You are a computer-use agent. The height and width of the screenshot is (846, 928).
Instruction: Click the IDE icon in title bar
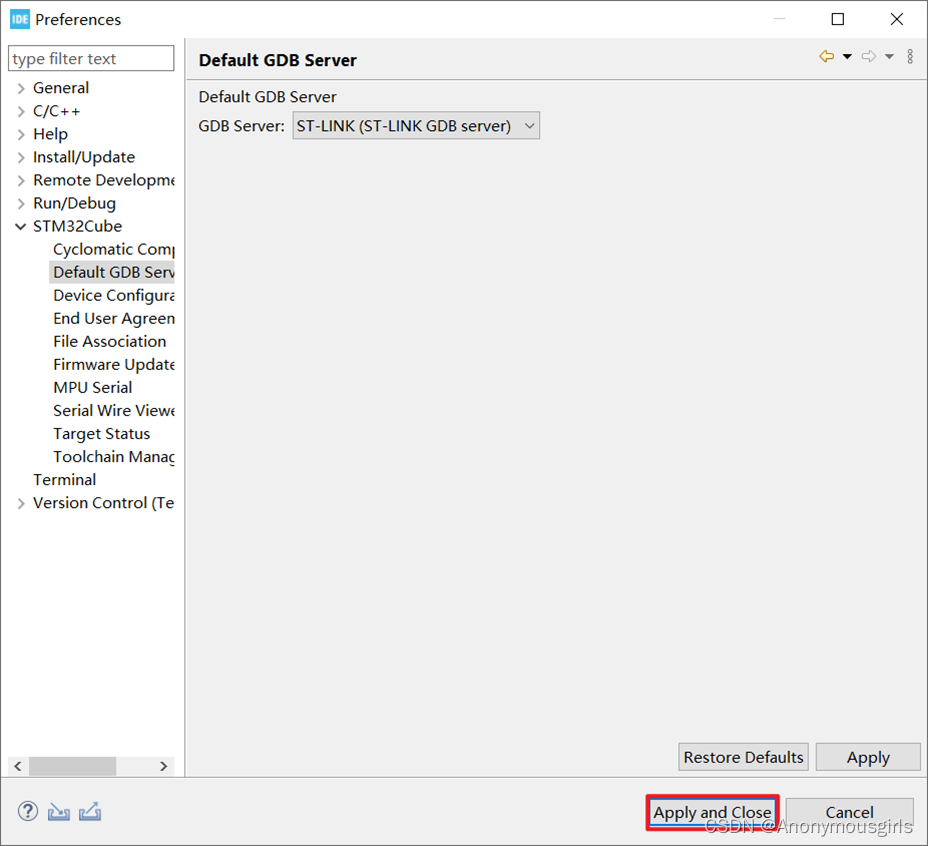[20, 19]
